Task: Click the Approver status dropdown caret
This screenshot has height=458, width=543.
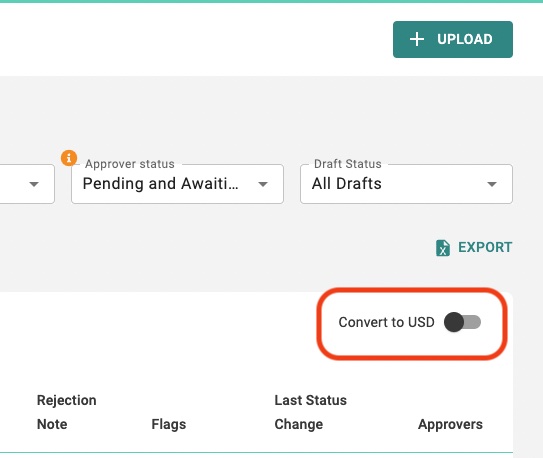Action: [x=263, y=184]
